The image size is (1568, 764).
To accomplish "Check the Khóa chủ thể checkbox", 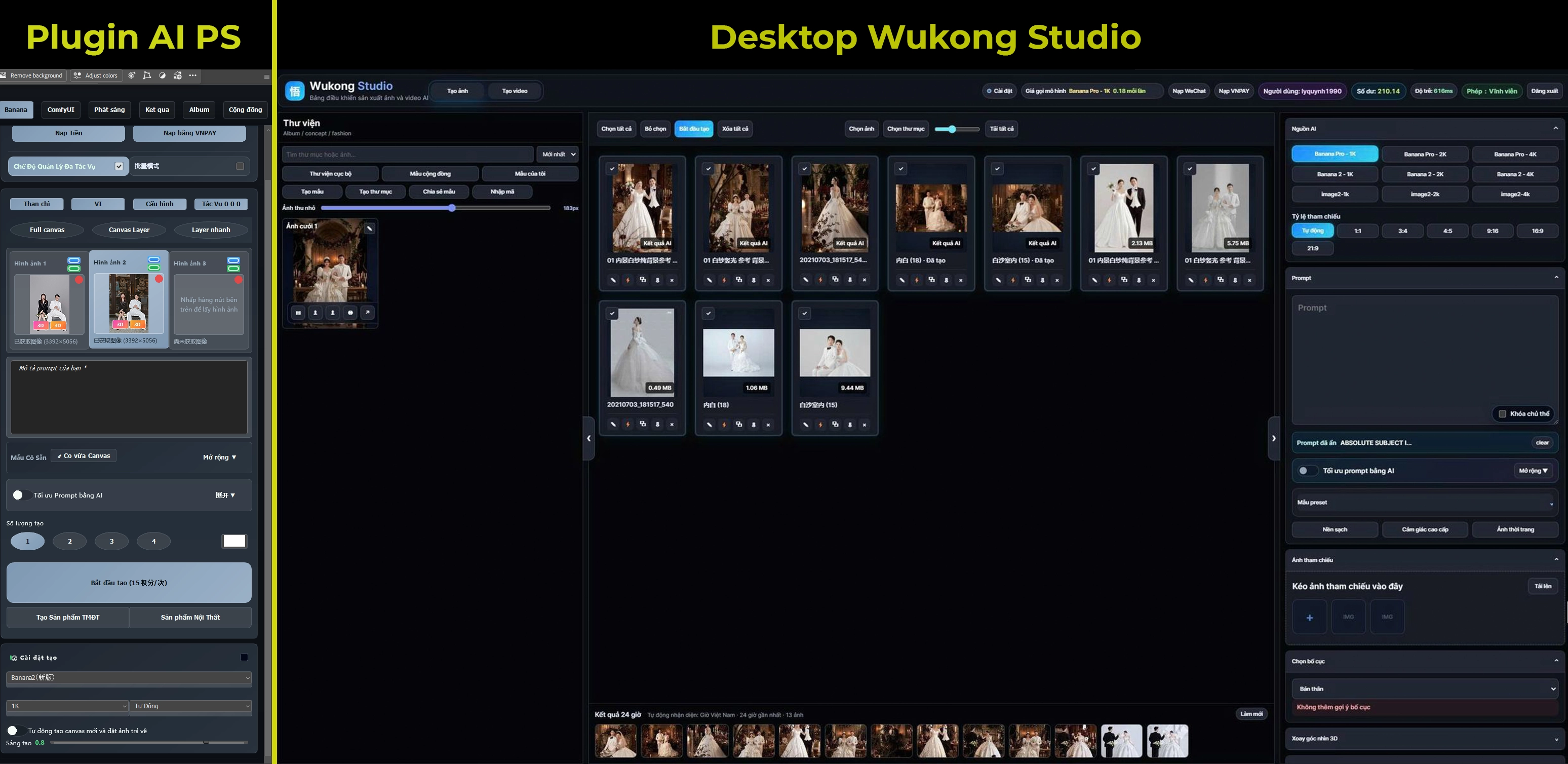I will (x=1502, y=414).
